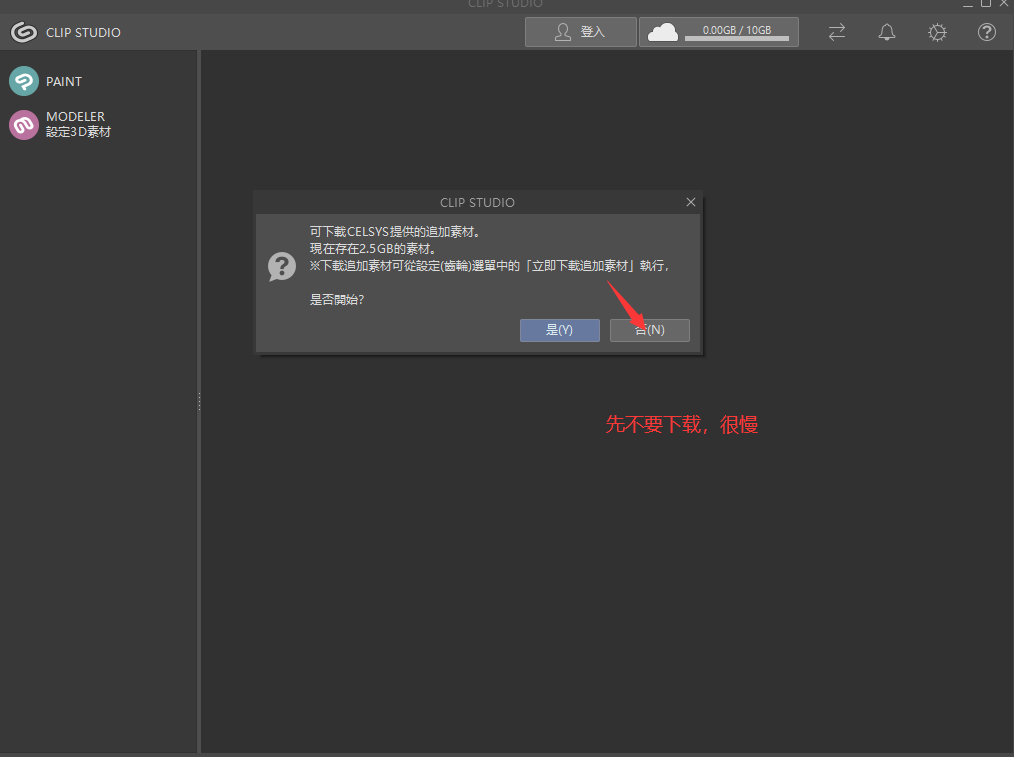The image size is (1014, 757).
Task: Close the CLIP STUDIO dialog
Action: (x=691, y=202)
